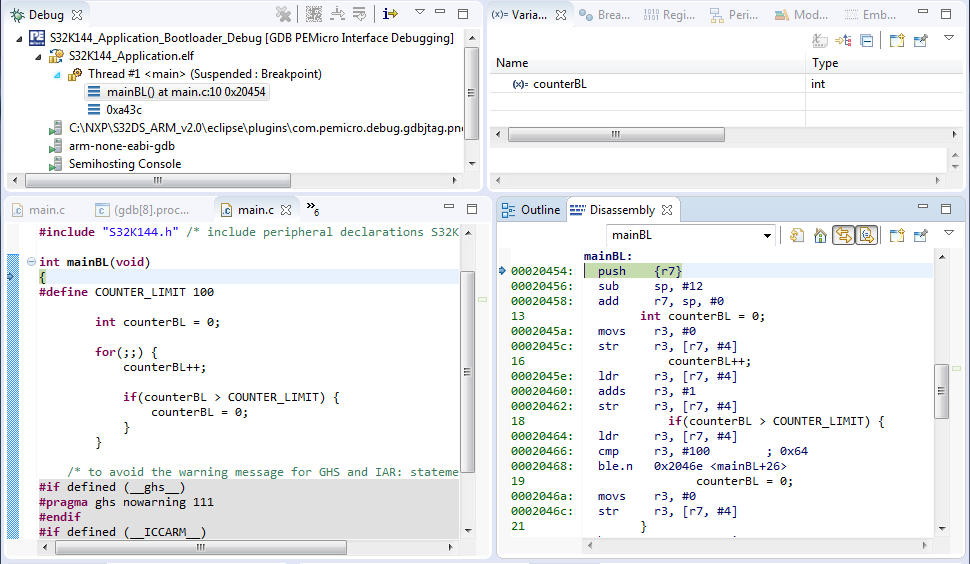Viewport: 970px width, 564px height.
Task: Pin the Variables view to debug context
Action: click(921, 41)
